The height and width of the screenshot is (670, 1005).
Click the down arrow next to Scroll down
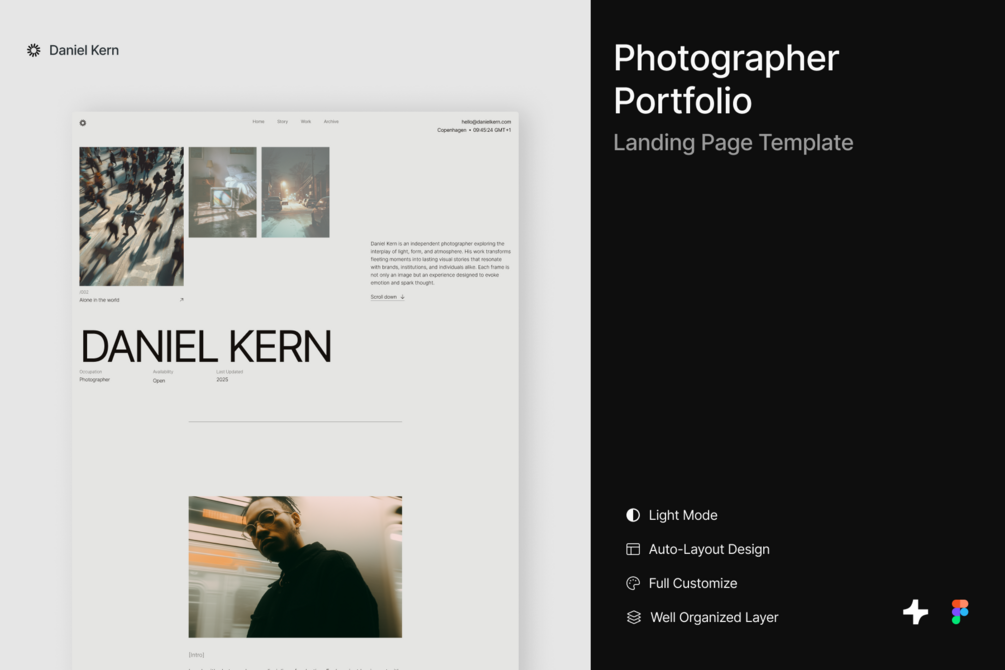click(x=402, y=297)
